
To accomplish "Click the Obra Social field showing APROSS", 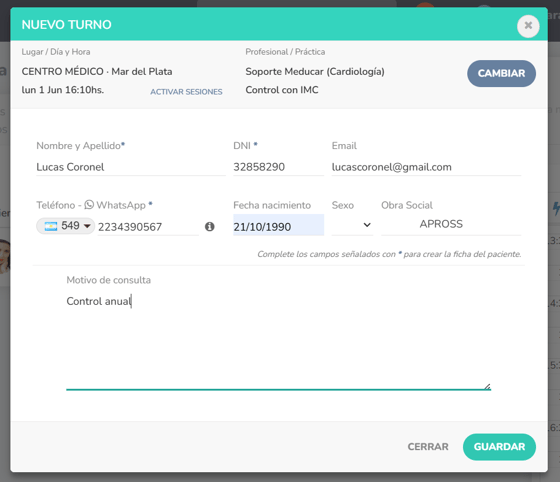I will [451, 224].
